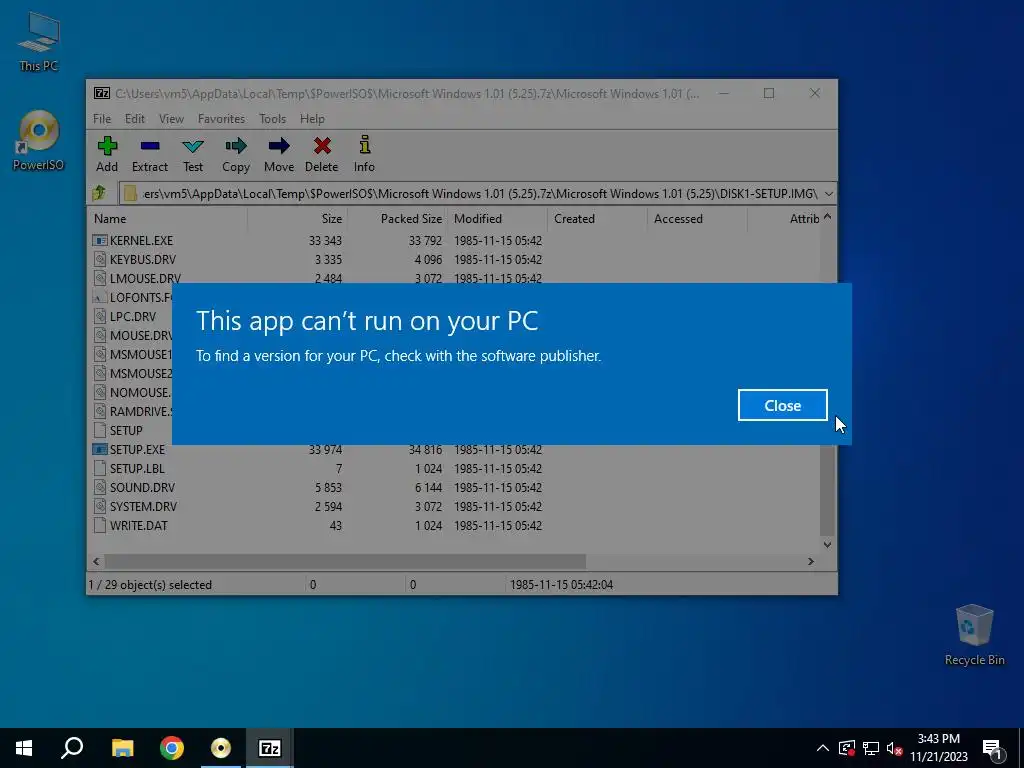The height and width of the screenshot is (768, 1024).
Task: Click the muted volume tray icon
Action: tap(894, 748)
